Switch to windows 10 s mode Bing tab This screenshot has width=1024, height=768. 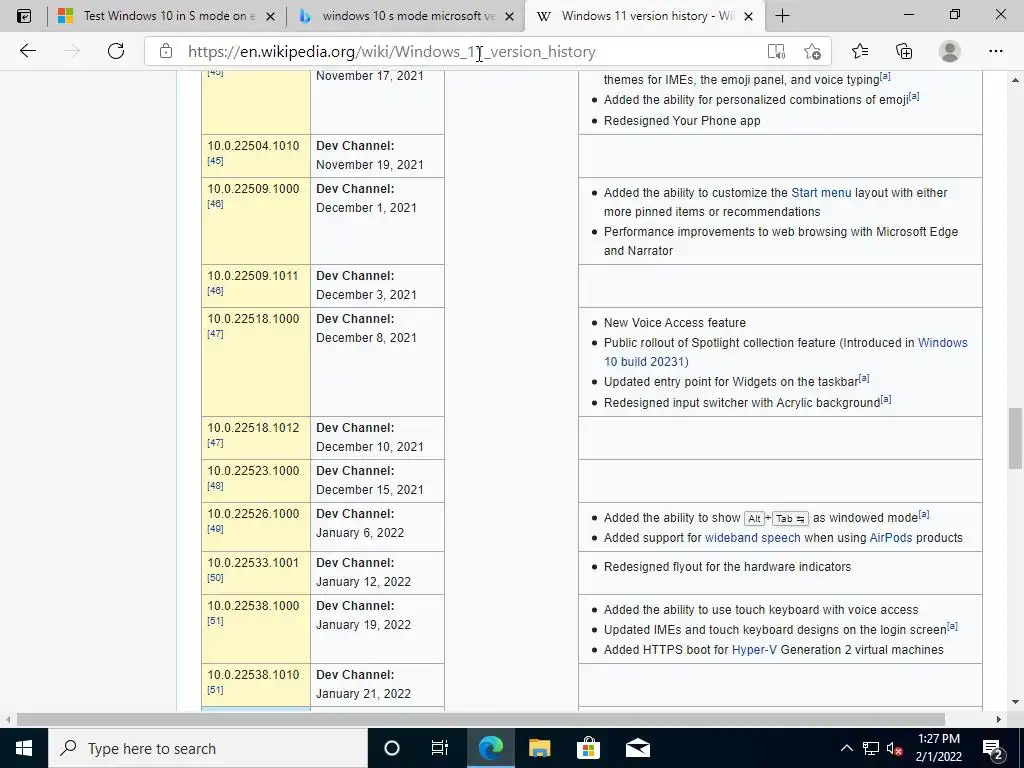405,16
